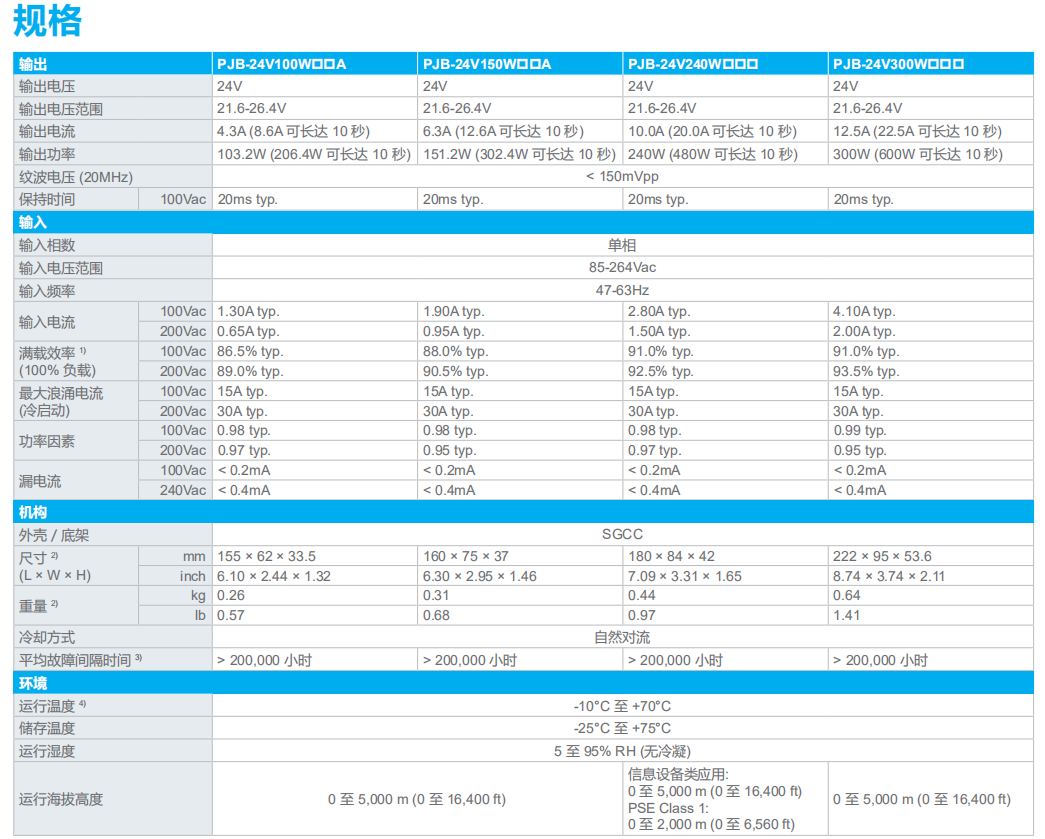Select the 自然对流 cooling method cell

622,637
